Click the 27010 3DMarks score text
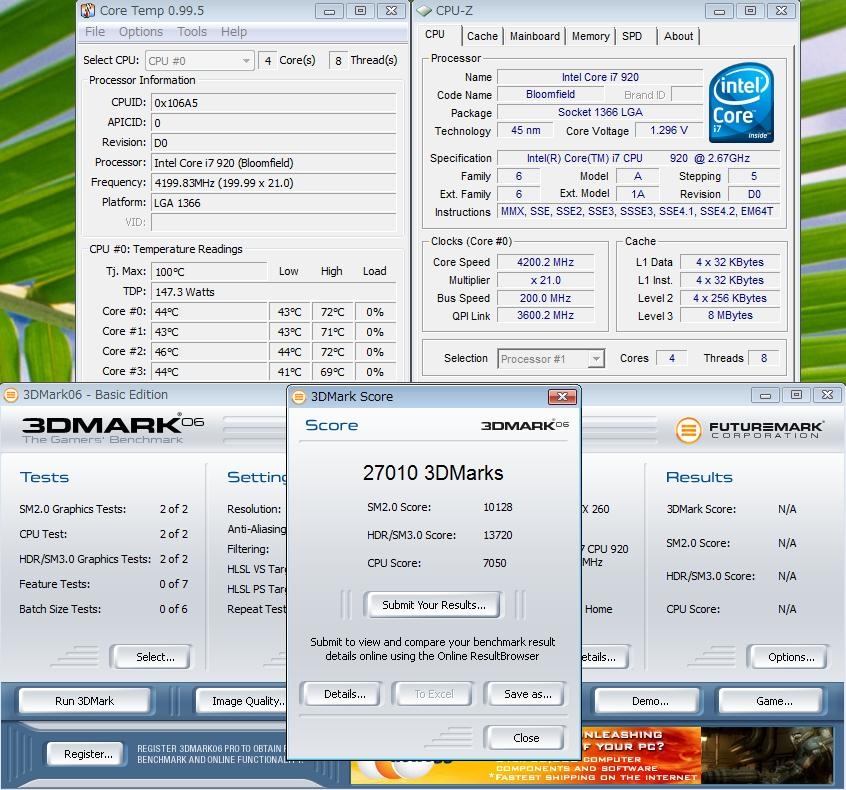 (433, 473)
